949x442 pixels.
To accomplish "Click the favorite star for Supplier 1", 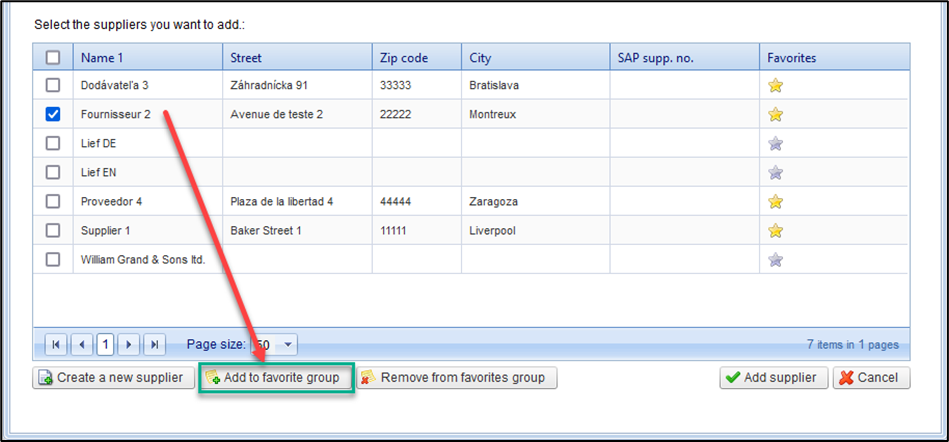I will [x=775, y=231].
